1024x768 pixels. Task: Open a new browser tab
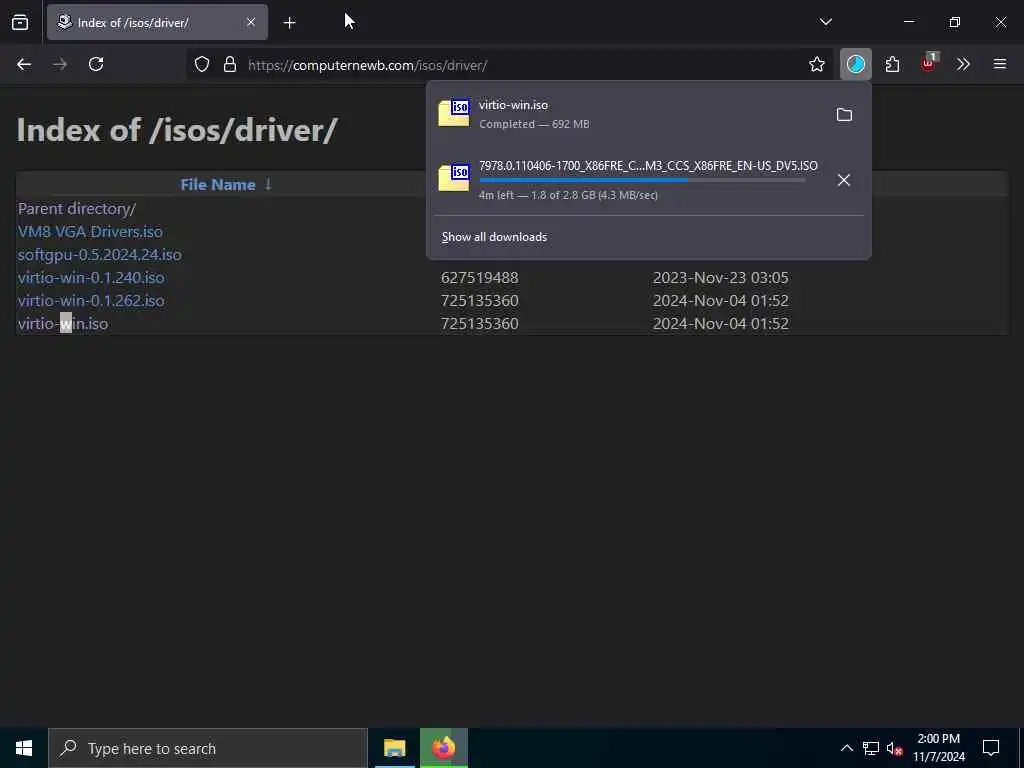(x=289, y=23)
